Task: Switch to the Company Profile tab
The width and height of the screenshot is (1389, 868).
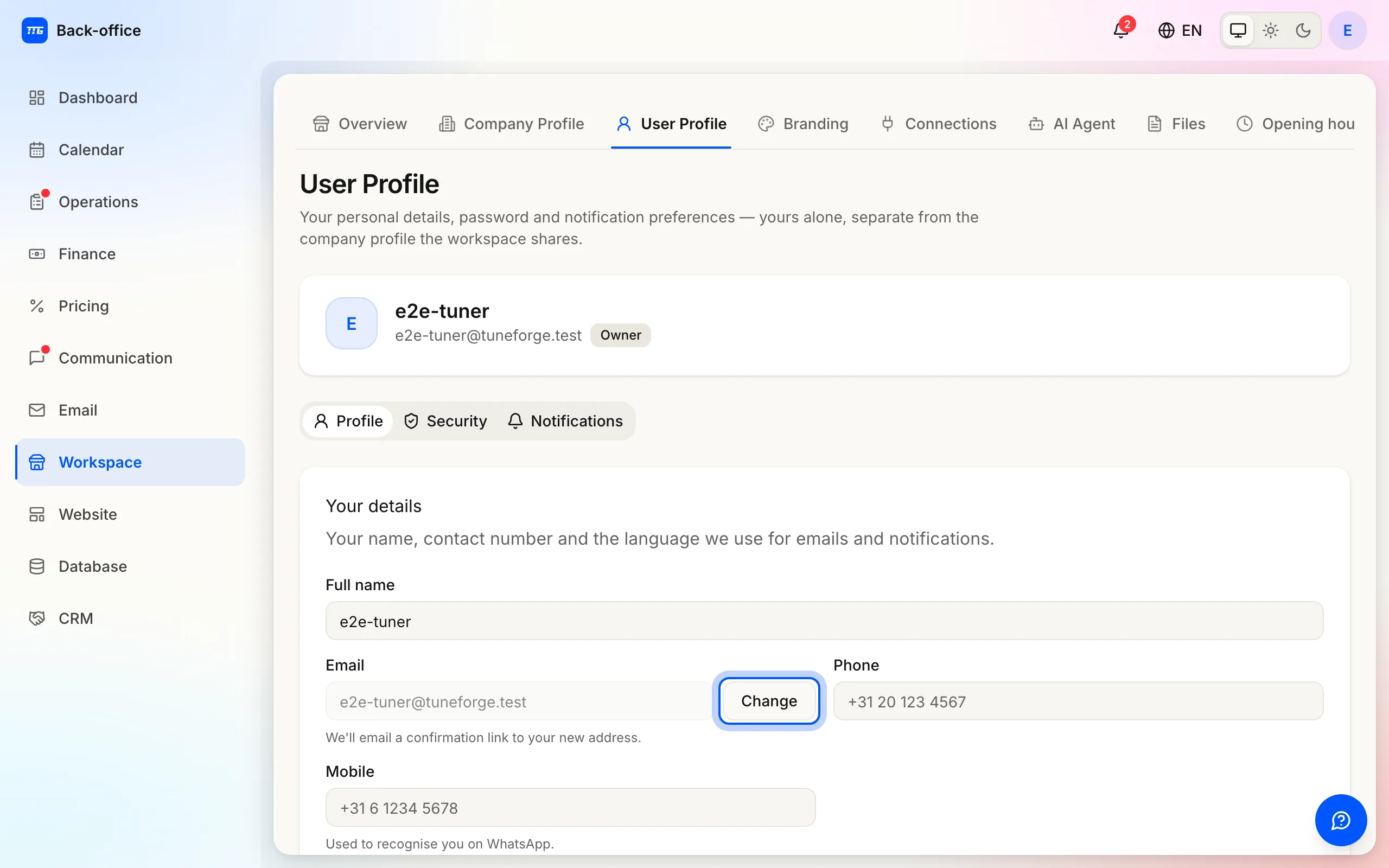Action: pyautogui.click(x=512, y=124)
